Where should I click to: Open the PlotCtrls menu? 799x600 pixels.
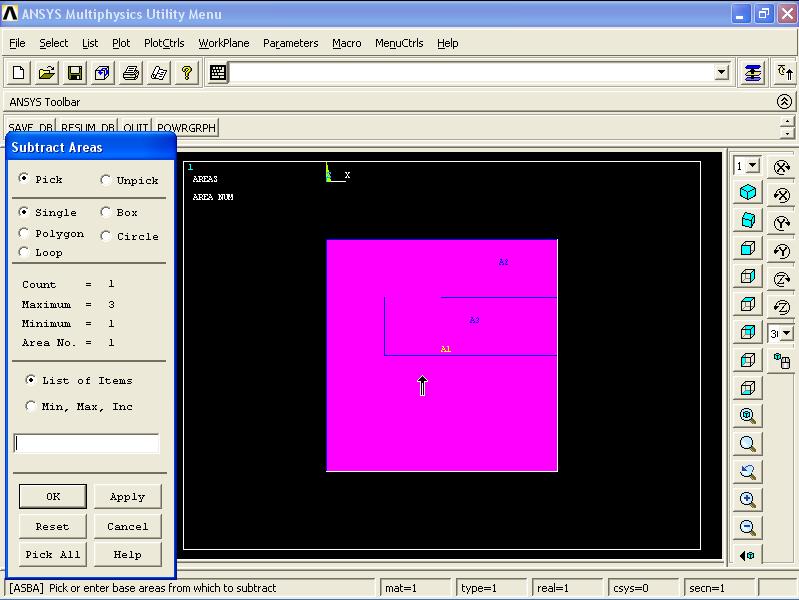point(164,43)
